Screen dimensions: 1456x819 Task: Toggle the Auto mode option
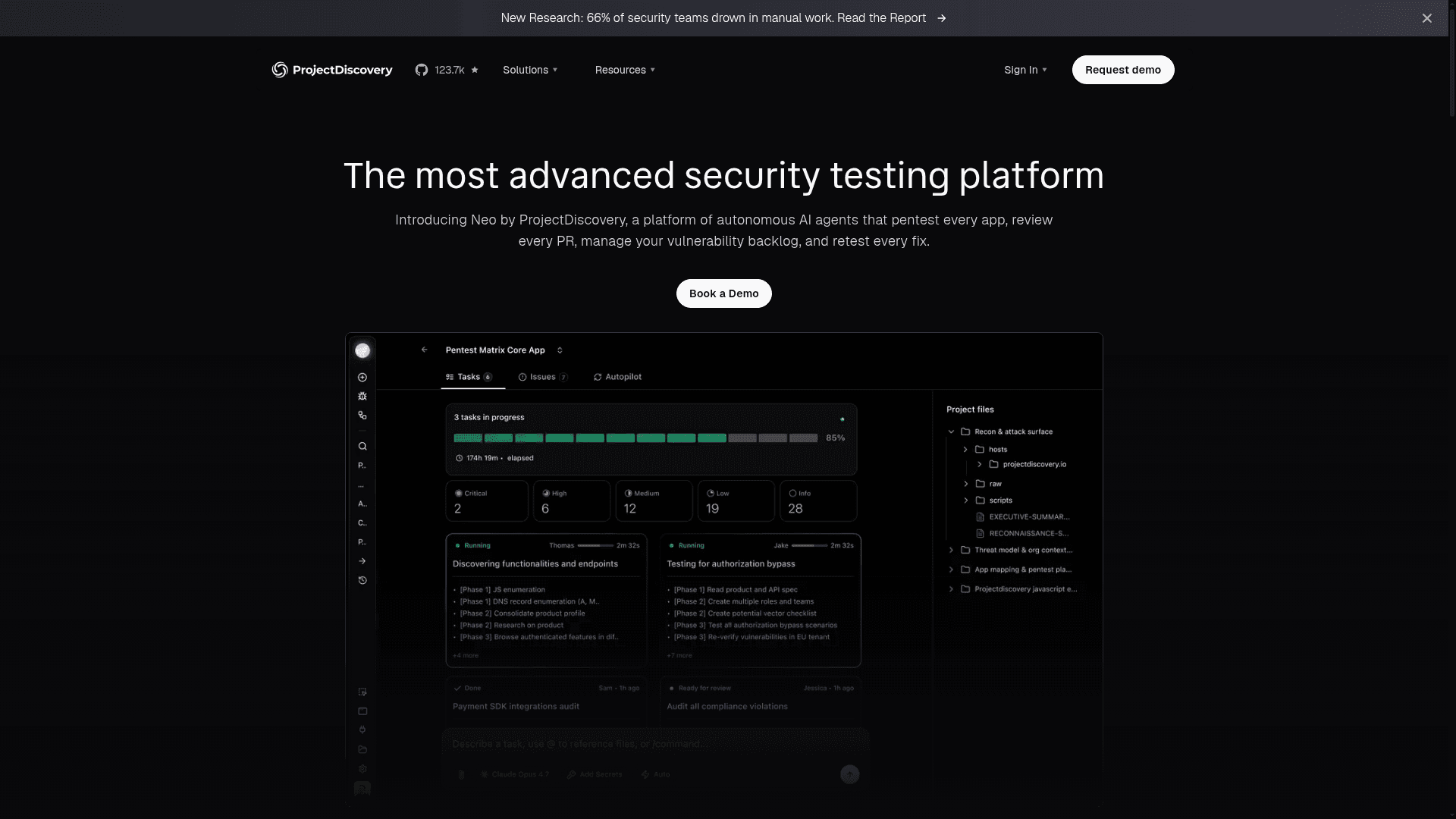click(656, 774)
